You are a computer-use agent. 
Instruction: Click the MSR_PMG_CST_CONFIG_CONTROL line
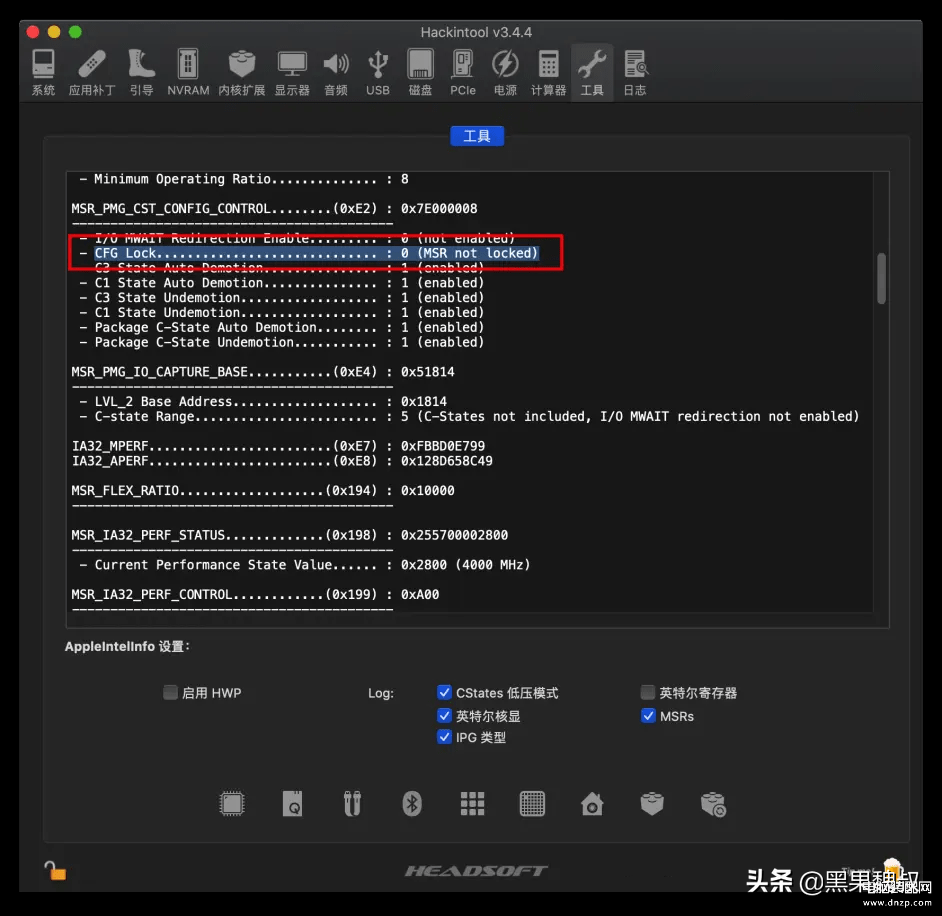point(275,208)
